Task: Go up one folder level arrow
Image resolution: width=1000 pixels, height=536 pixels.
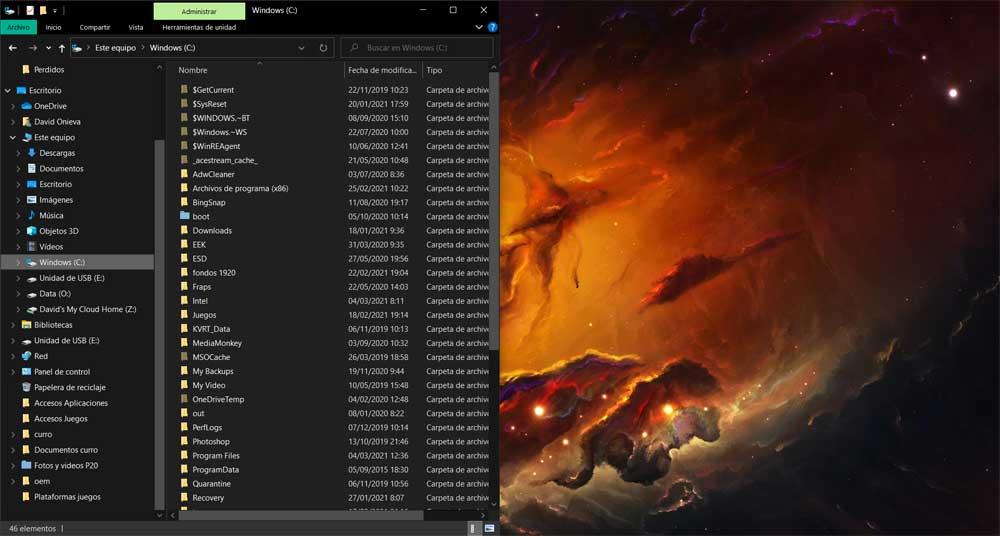Action: (x=62, y=48)
